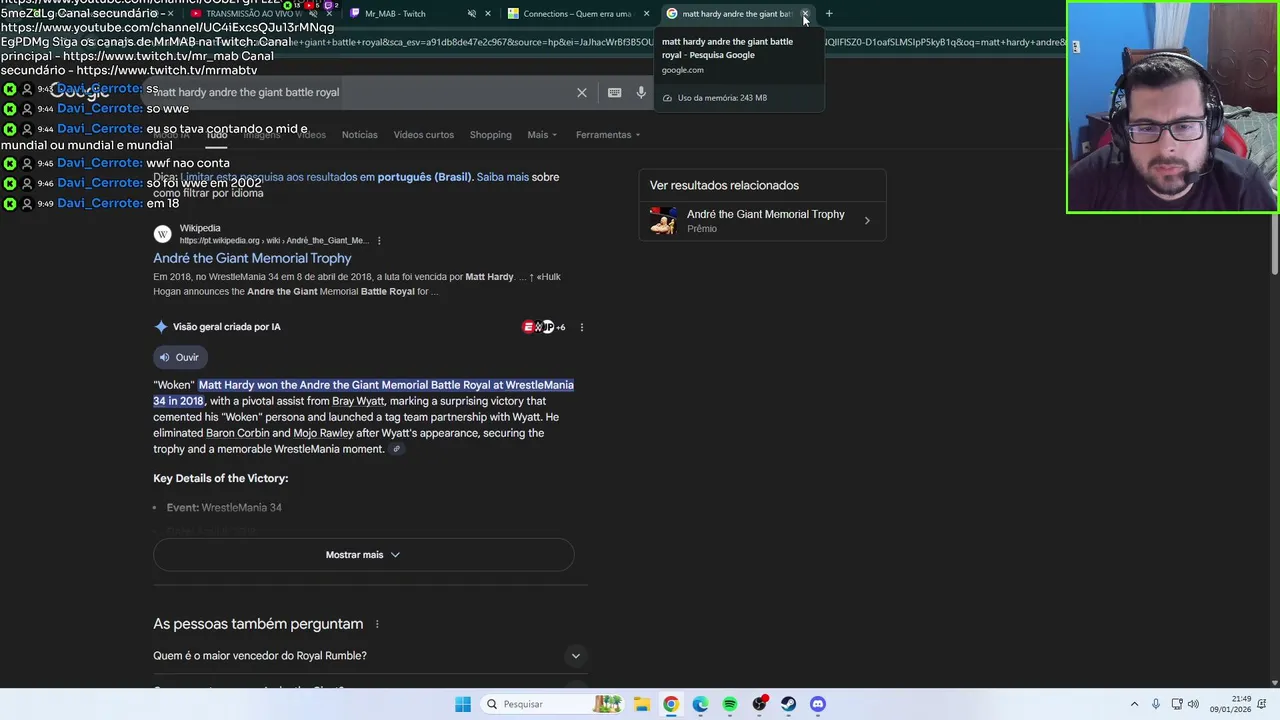The image size is (1280, 720).
Task: Open the on-screen keyboard input tool
Action: tap(614, 92)
